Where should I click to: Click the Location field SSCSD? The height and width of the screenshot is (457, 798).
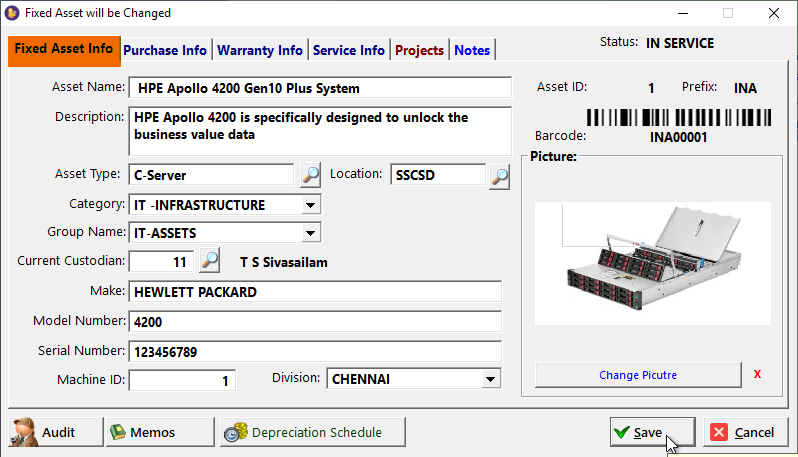pyautogui.click(x=438, y=175)
